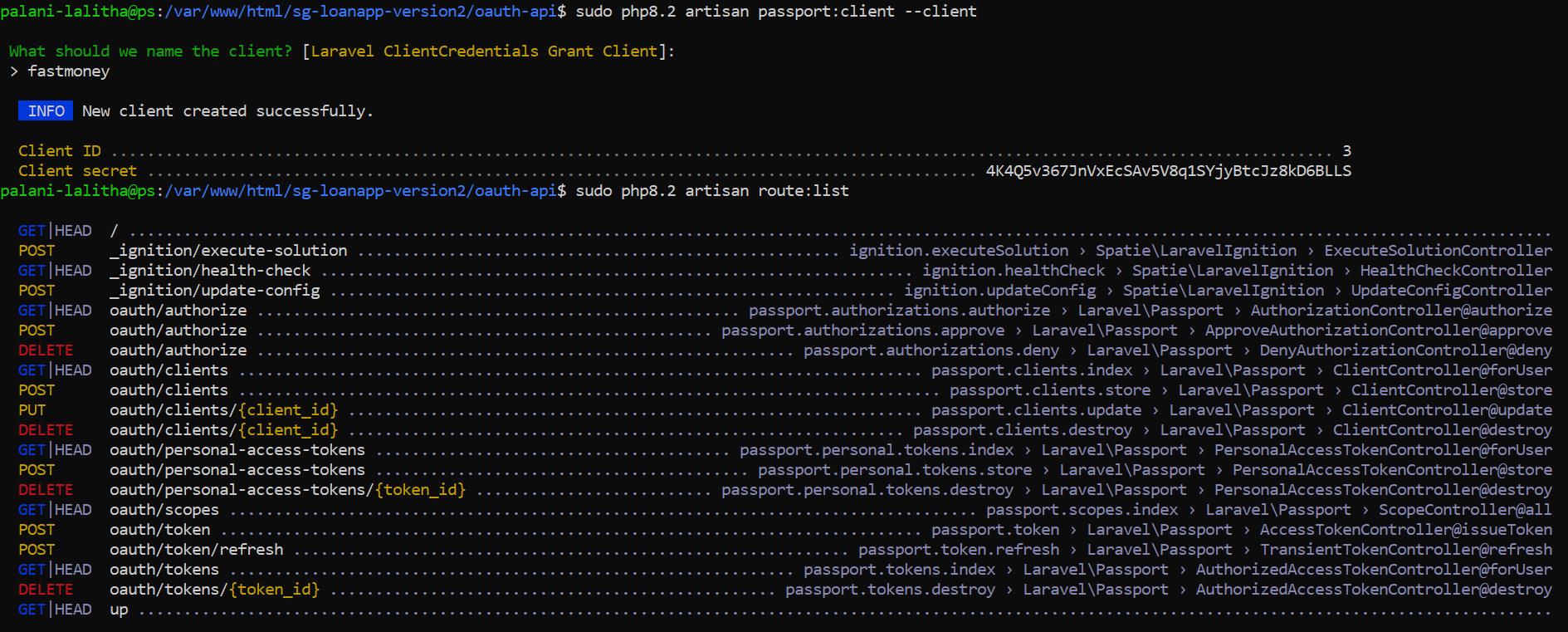
Task: Click the client name prompt question
Action: 150,51
